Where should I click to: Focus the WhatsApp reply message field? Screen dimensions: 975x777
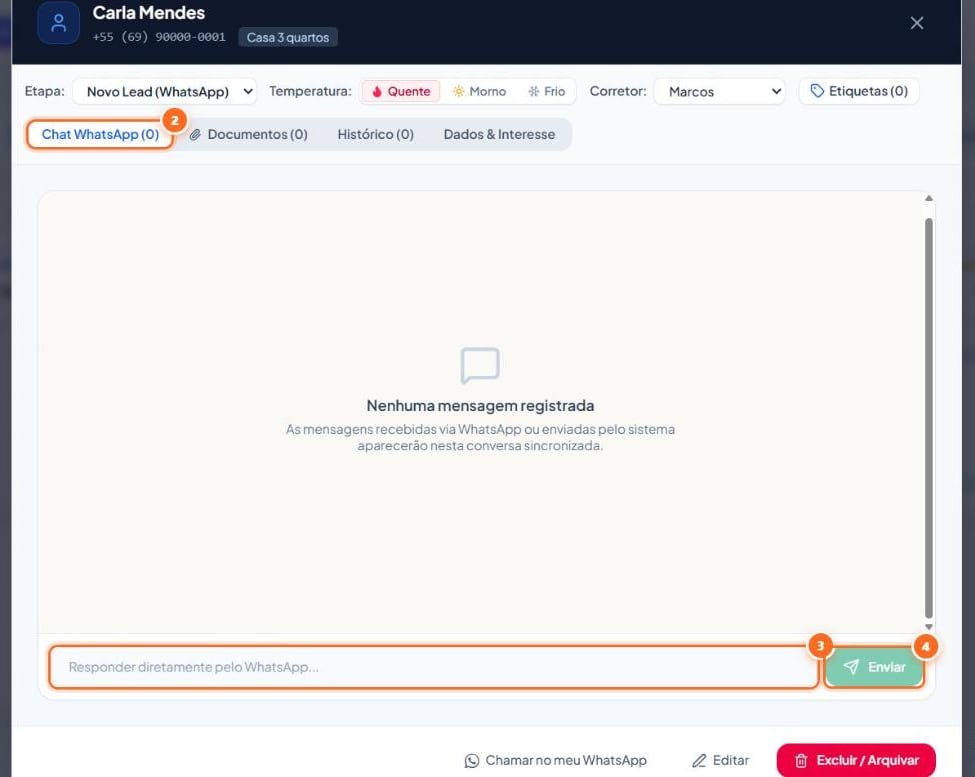(x=434, y=667)
